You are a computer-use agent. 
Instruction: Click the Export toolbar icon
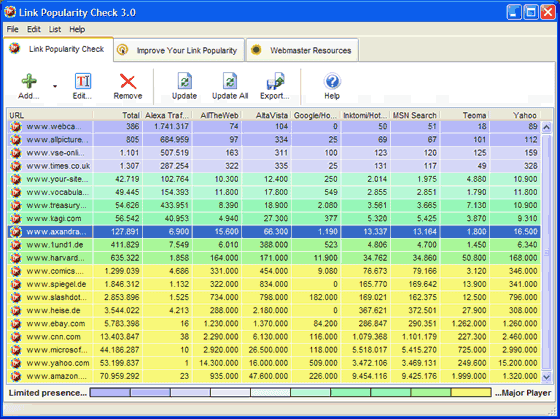(x=275, y=81)
